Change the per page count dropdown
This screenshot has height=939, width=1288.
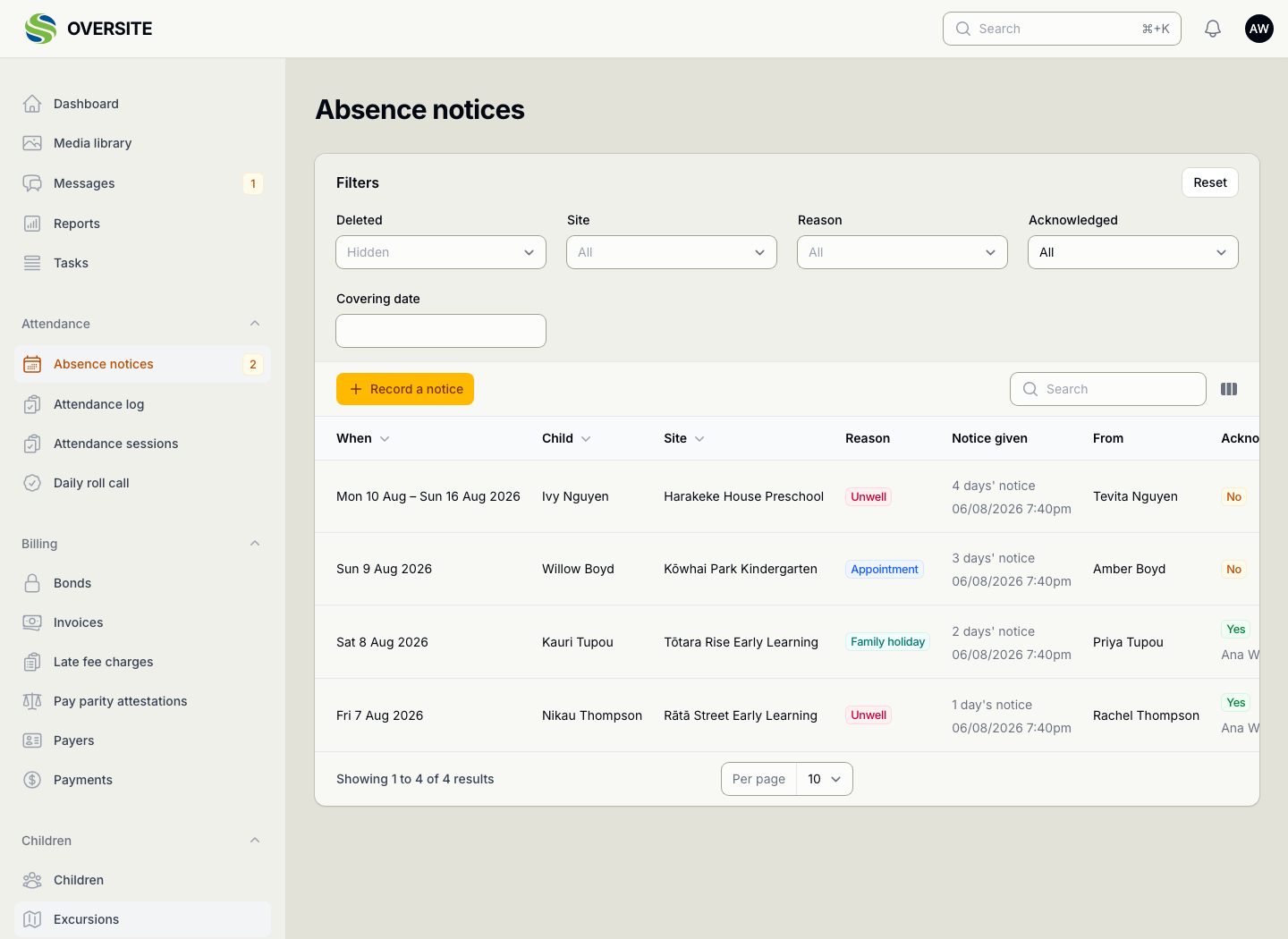[x=825, y=779]
